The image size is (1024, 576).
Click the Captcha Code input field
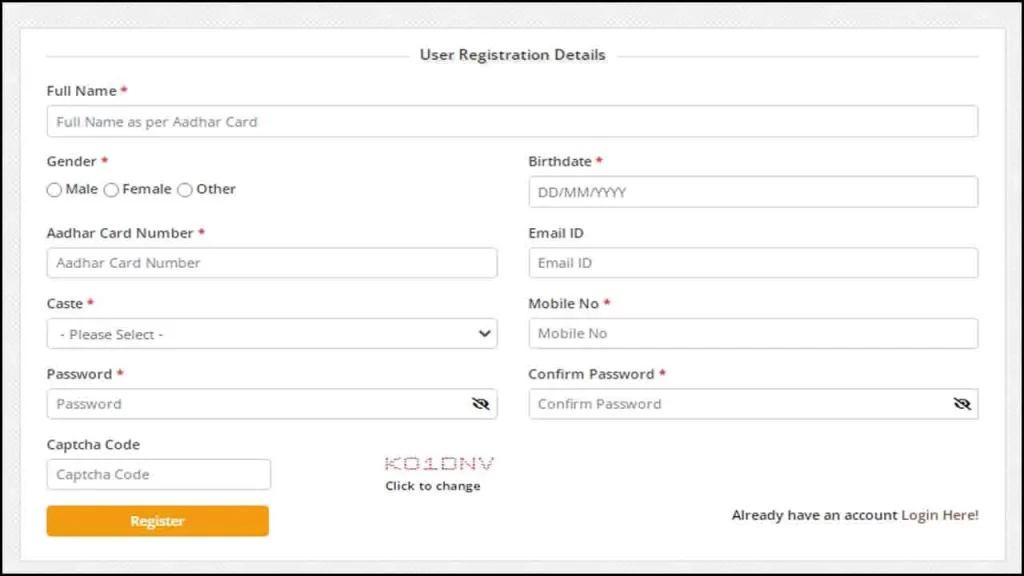tap(158, 474)
